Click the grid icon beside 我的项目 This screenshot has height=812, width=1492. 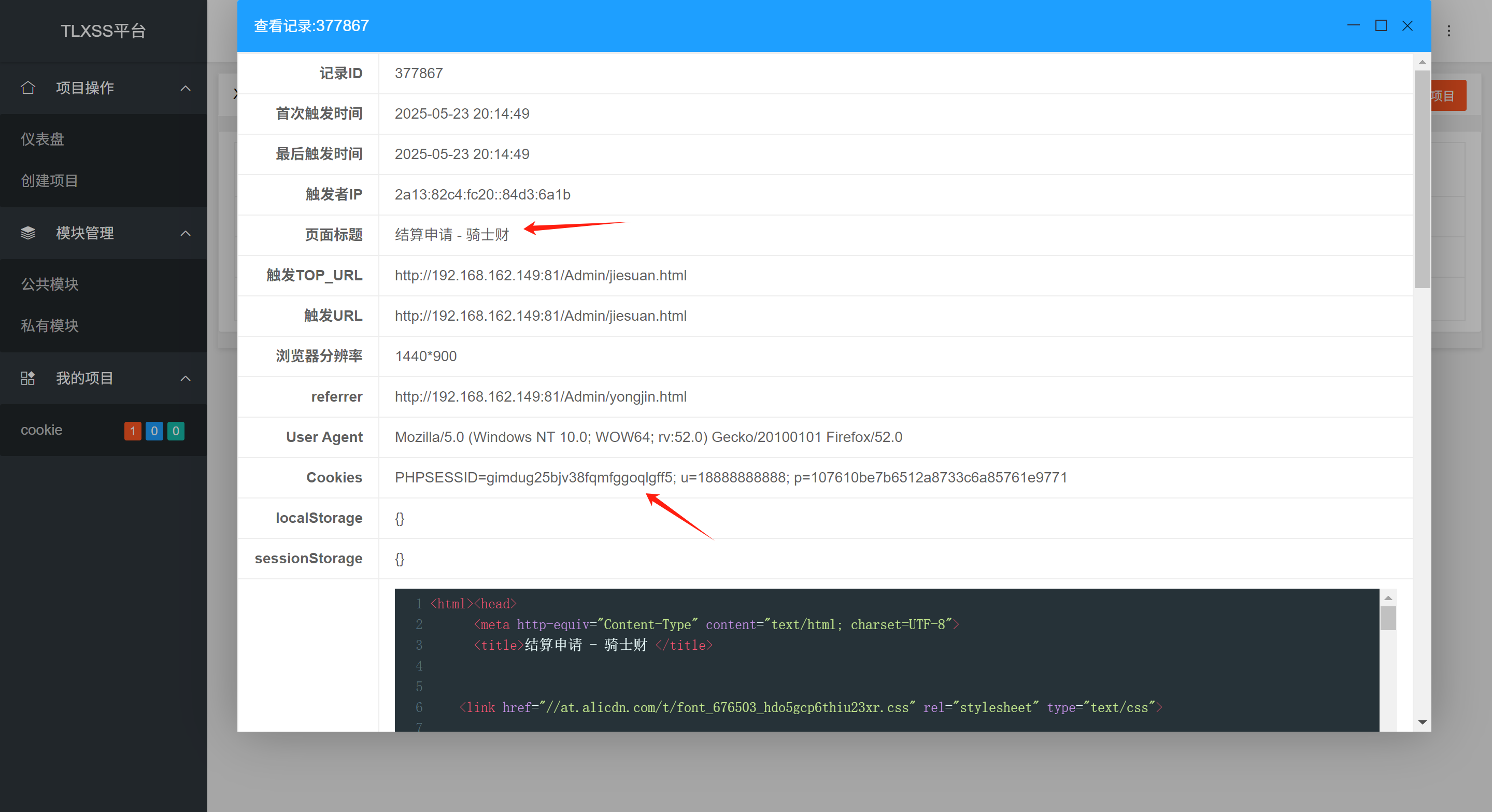(x=28, y=378)
